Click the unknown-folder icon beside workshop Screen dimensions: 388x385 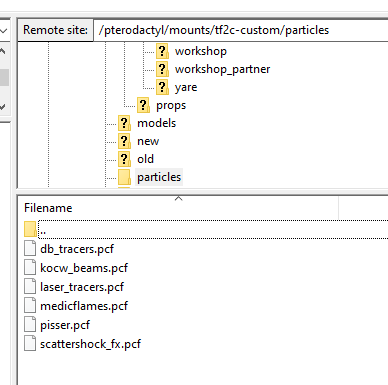click(x=162, y=51)
